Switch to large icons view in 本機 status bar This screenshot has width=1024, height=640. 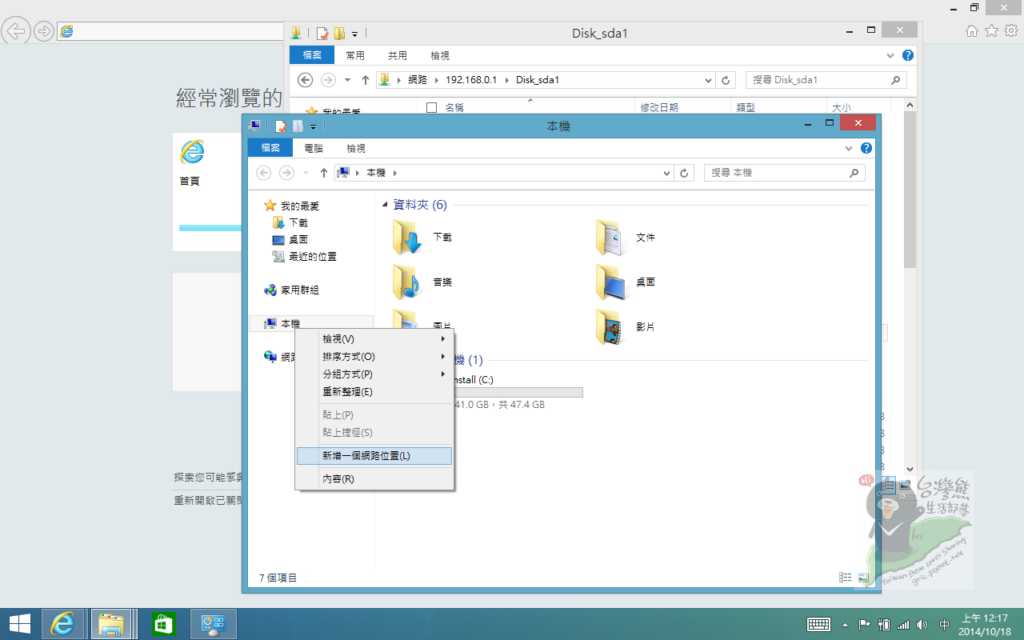pyautogui.click(x=863, y=577)
